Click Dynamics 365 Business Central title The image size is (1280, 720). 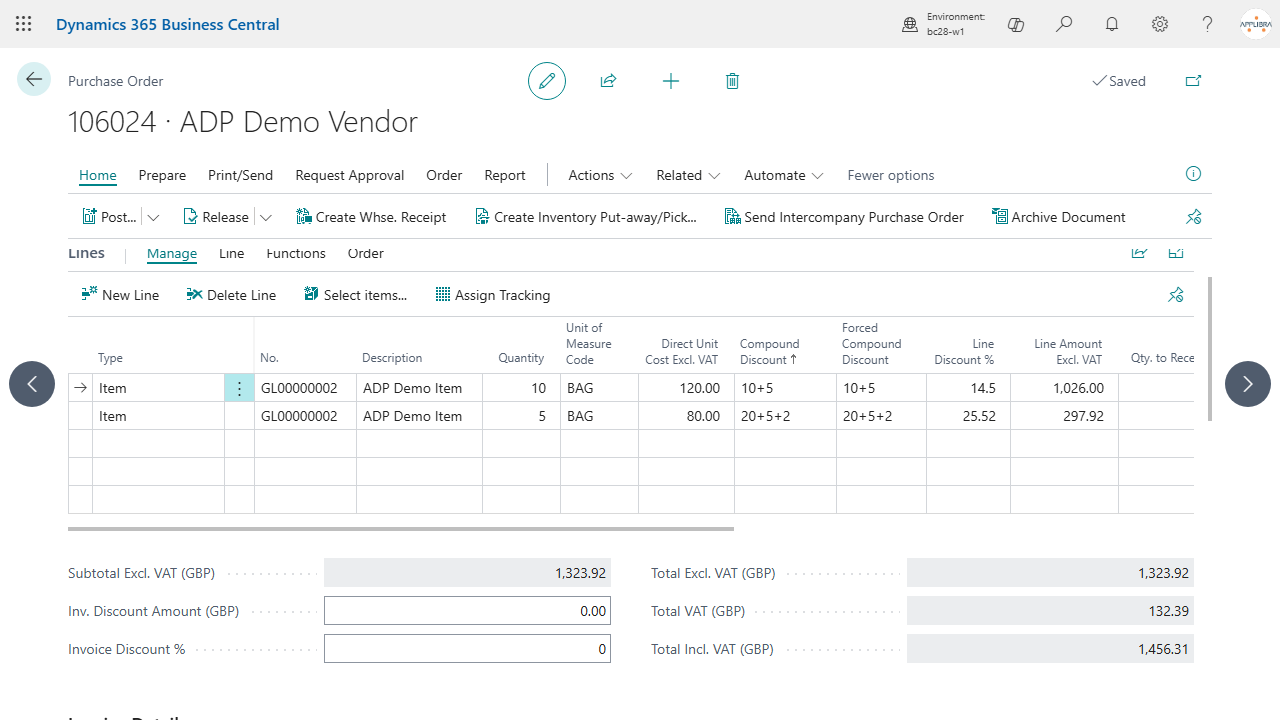pos(168,24)
